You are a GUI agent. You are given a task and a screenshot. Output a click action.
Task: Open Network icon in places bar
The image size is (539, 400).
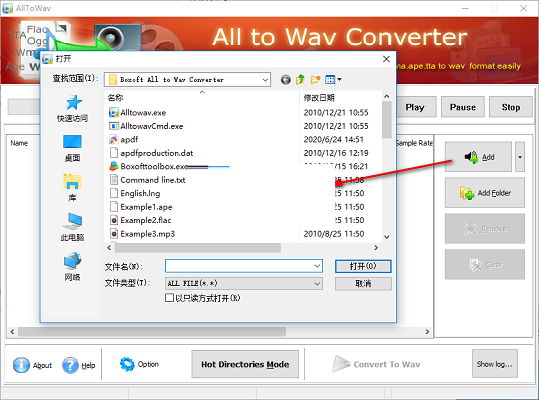72,261
